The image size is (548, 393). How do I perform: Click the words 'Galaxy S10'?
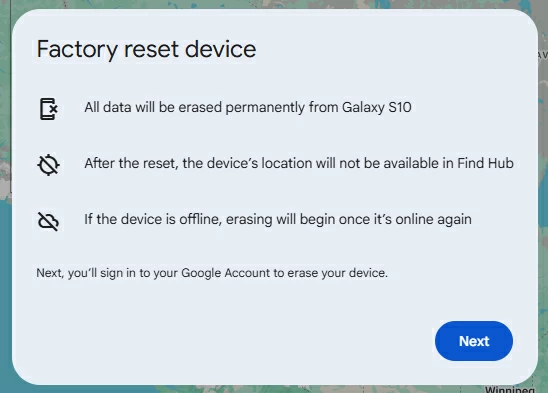coord(376,107)
